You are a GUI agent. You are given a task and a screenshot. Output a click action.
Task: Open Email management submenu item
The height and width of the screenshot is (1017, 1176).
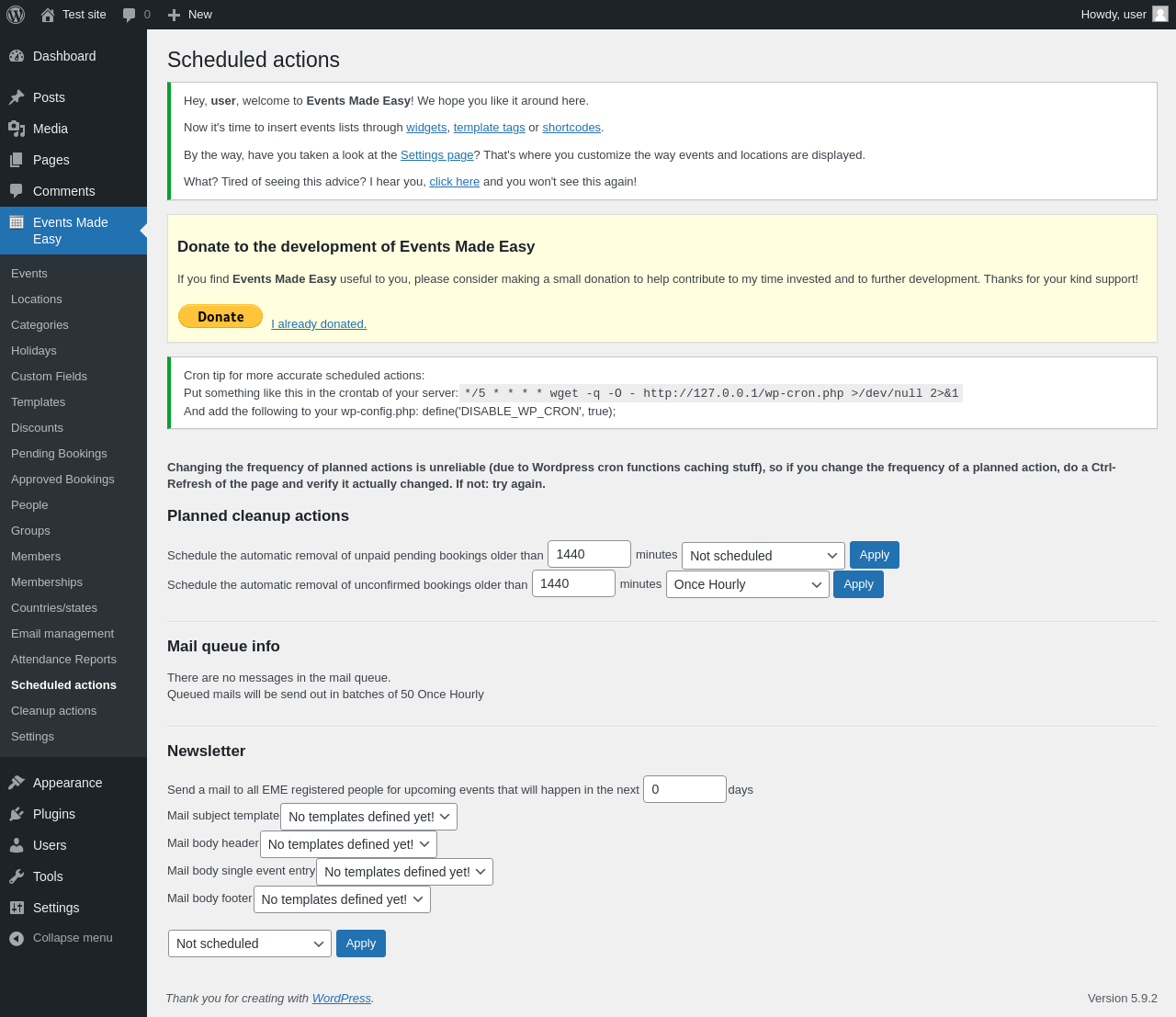pos(62,634)
